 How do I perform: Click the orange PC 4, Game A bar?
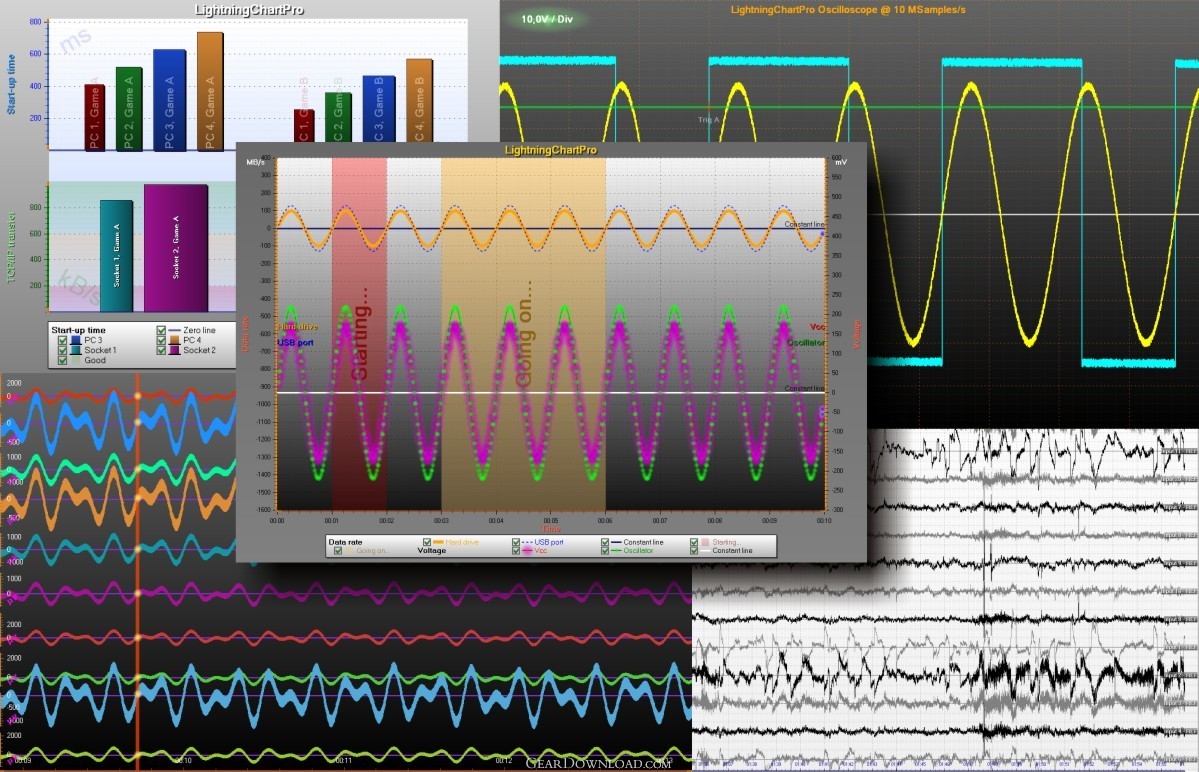point(210,92)
